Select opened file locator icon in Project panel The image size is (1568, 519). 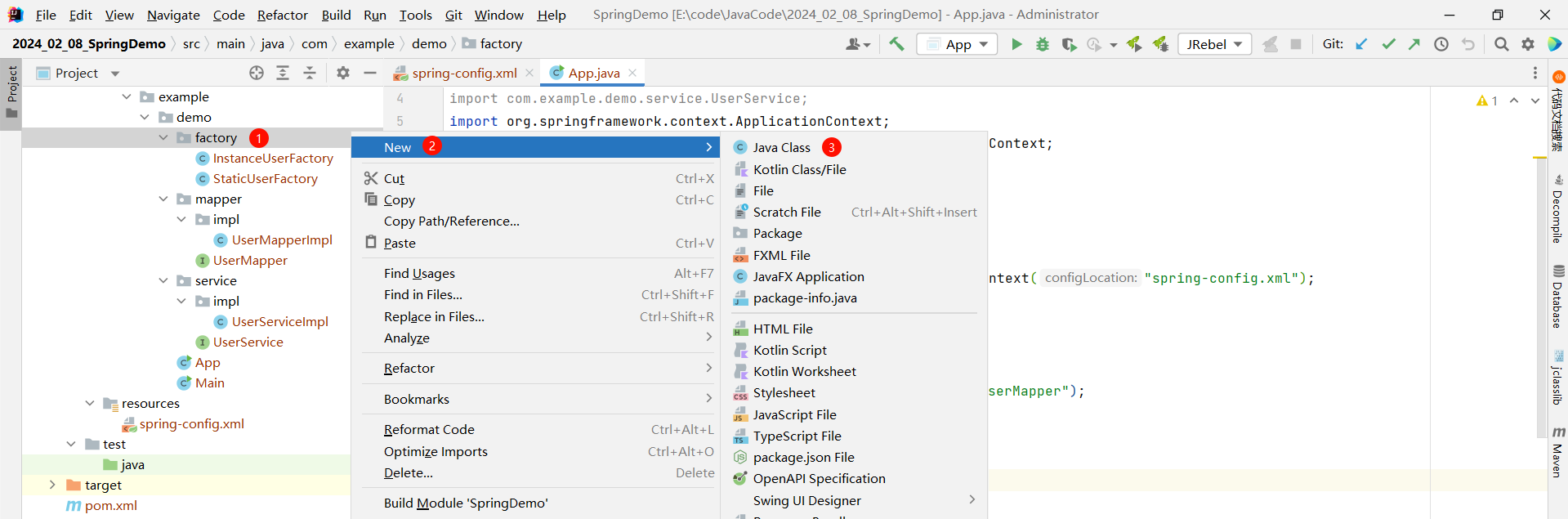click(x=257, y=73)
